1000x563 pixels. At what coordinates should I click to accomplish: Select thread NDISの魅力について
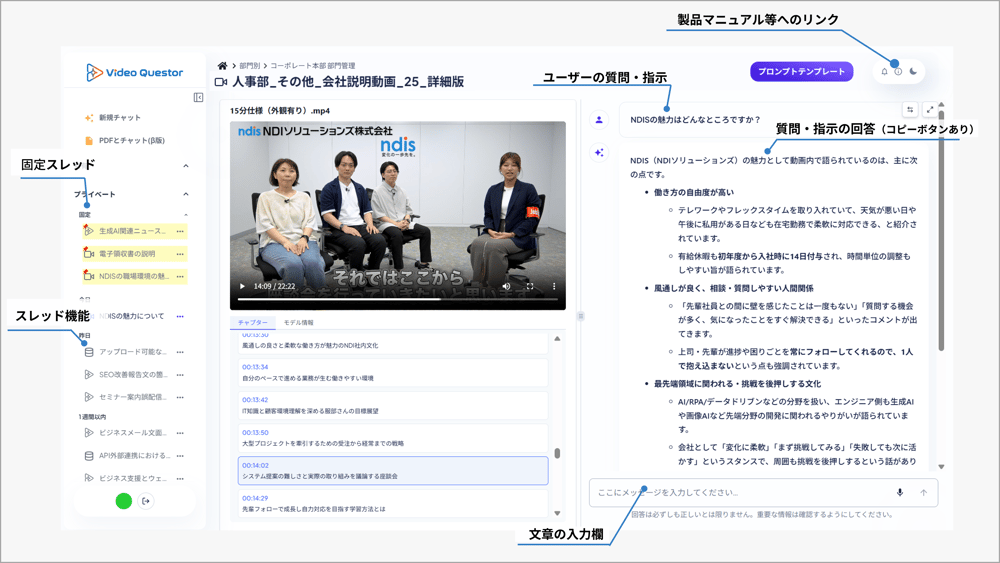(131, 316)
